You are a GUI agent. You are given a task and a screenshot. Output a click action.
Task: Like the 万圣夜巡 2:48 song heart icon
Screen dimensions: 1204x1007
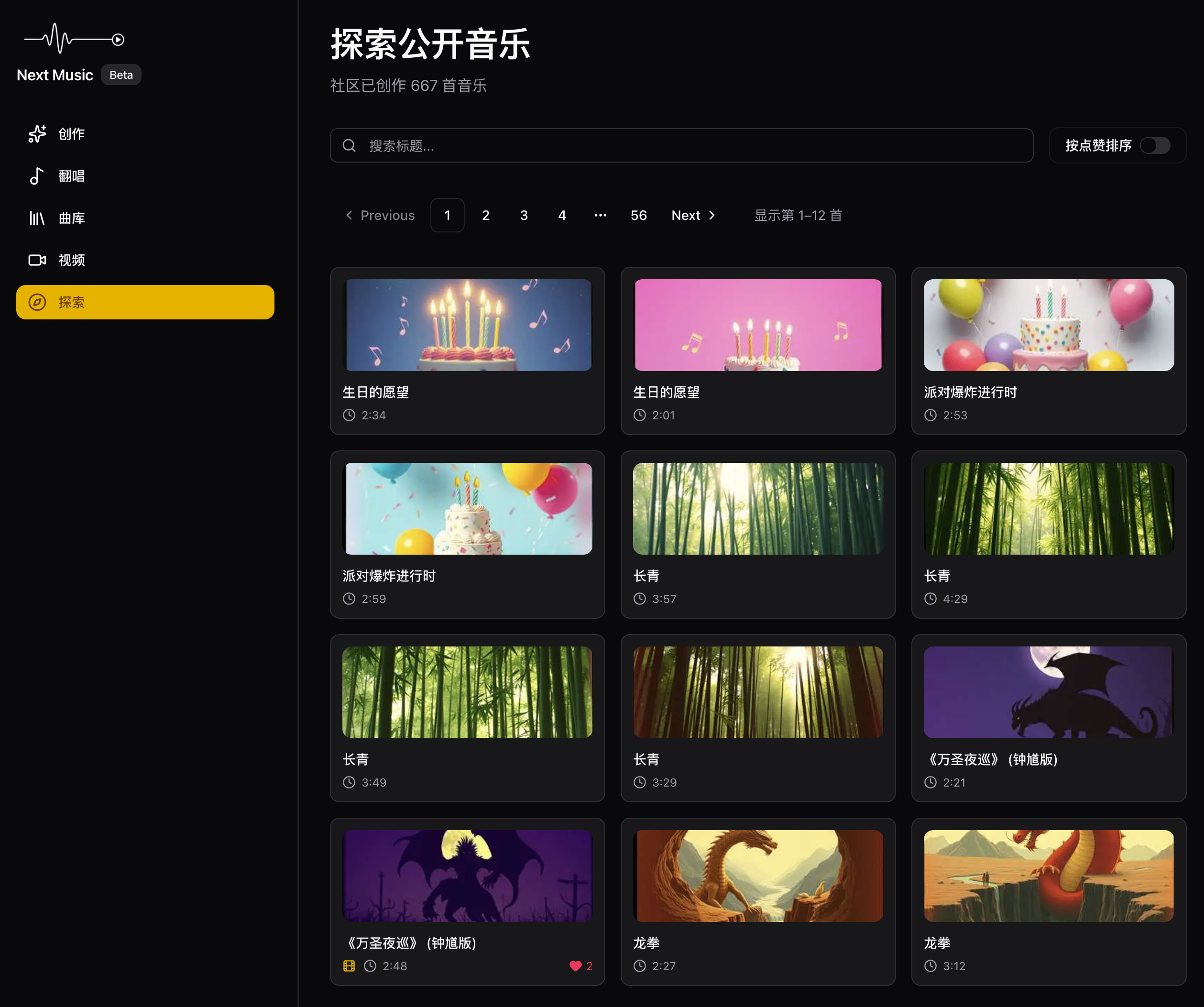[x=576, y=966]
